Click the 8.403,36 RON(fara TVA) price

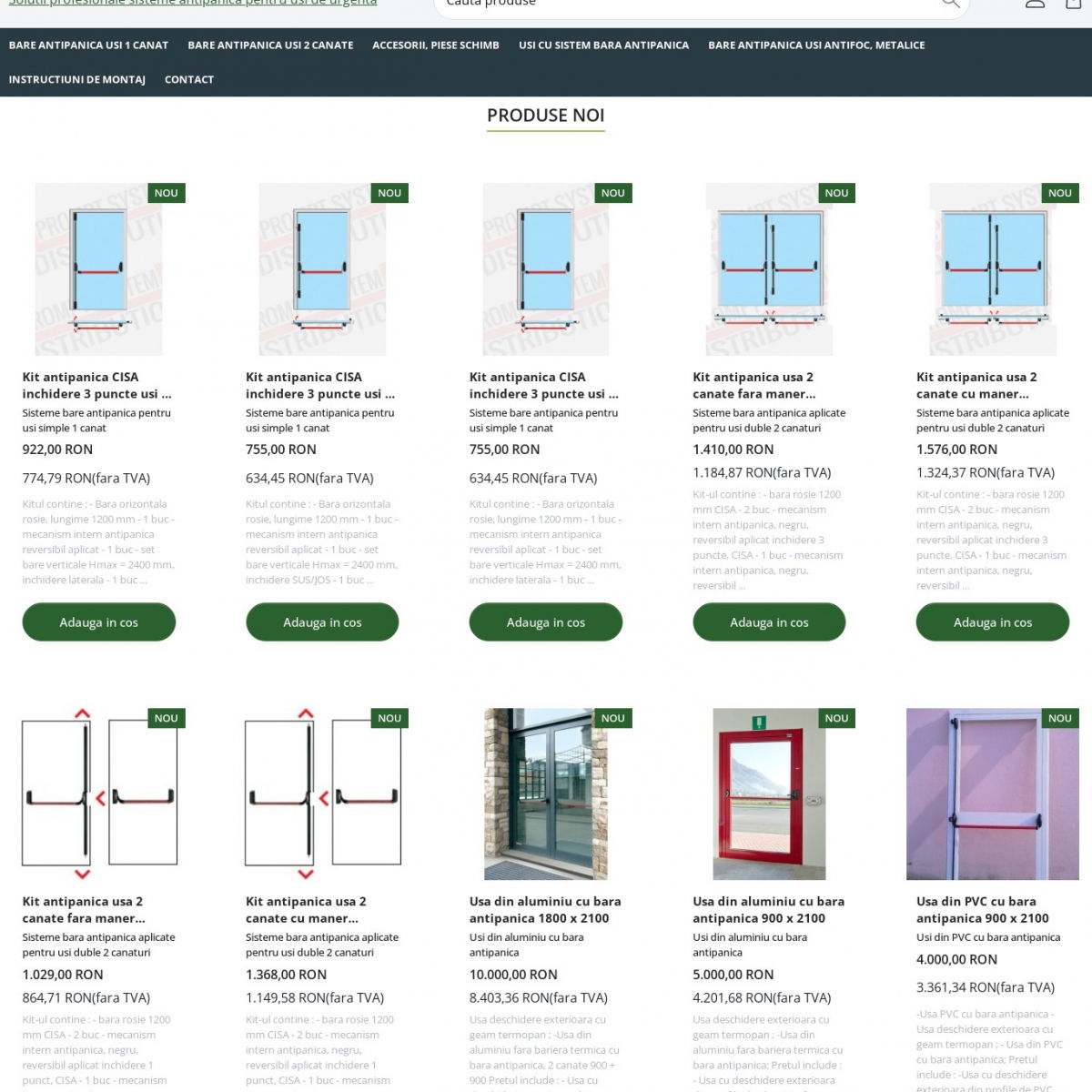[x=539, y=997]
